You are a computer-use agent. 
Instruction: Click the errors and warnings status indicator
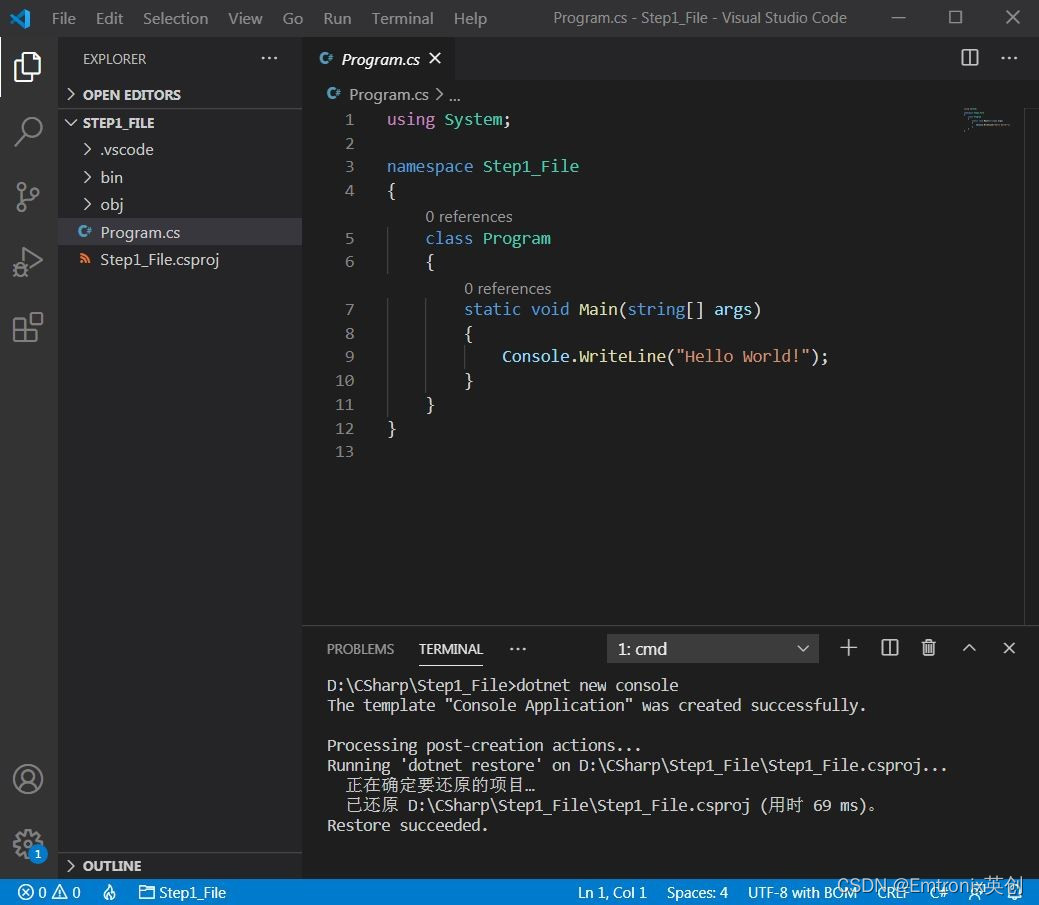click(49, 892)
